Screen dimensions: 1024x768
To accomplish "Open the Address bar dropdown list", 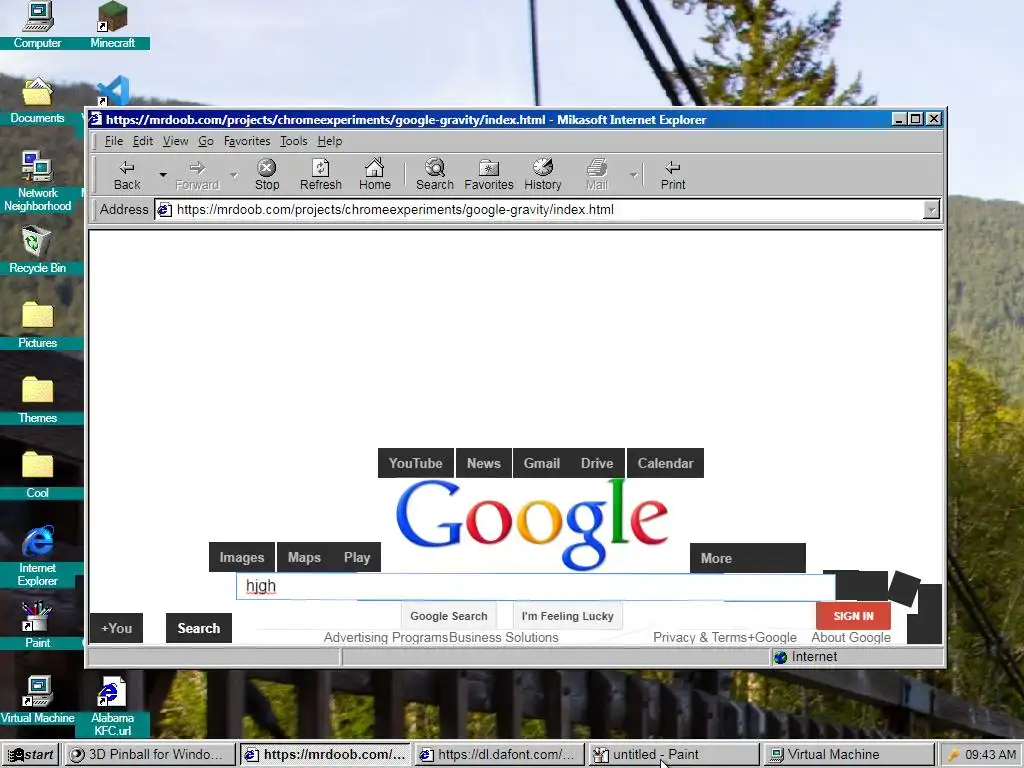I will click(931, 210).
